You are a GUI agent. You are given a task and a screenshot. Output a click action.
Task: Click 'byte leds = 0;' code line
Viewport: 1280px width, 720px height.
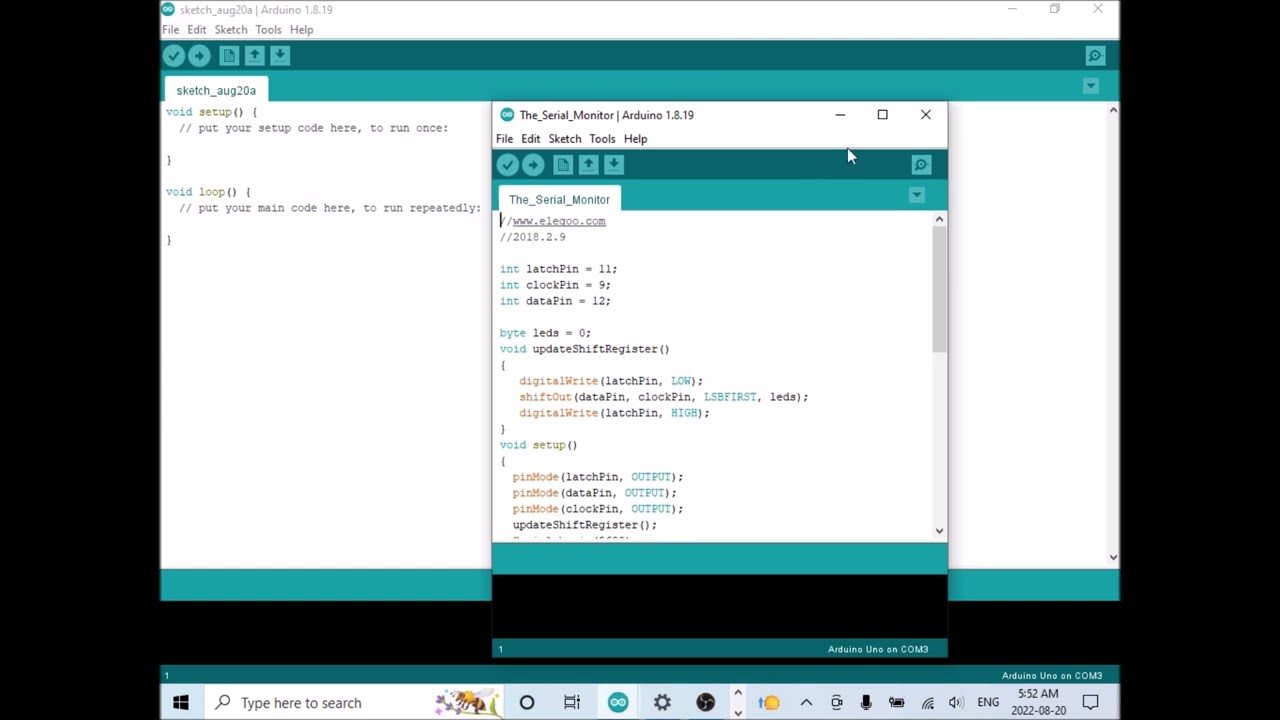[x=545, y=333]
